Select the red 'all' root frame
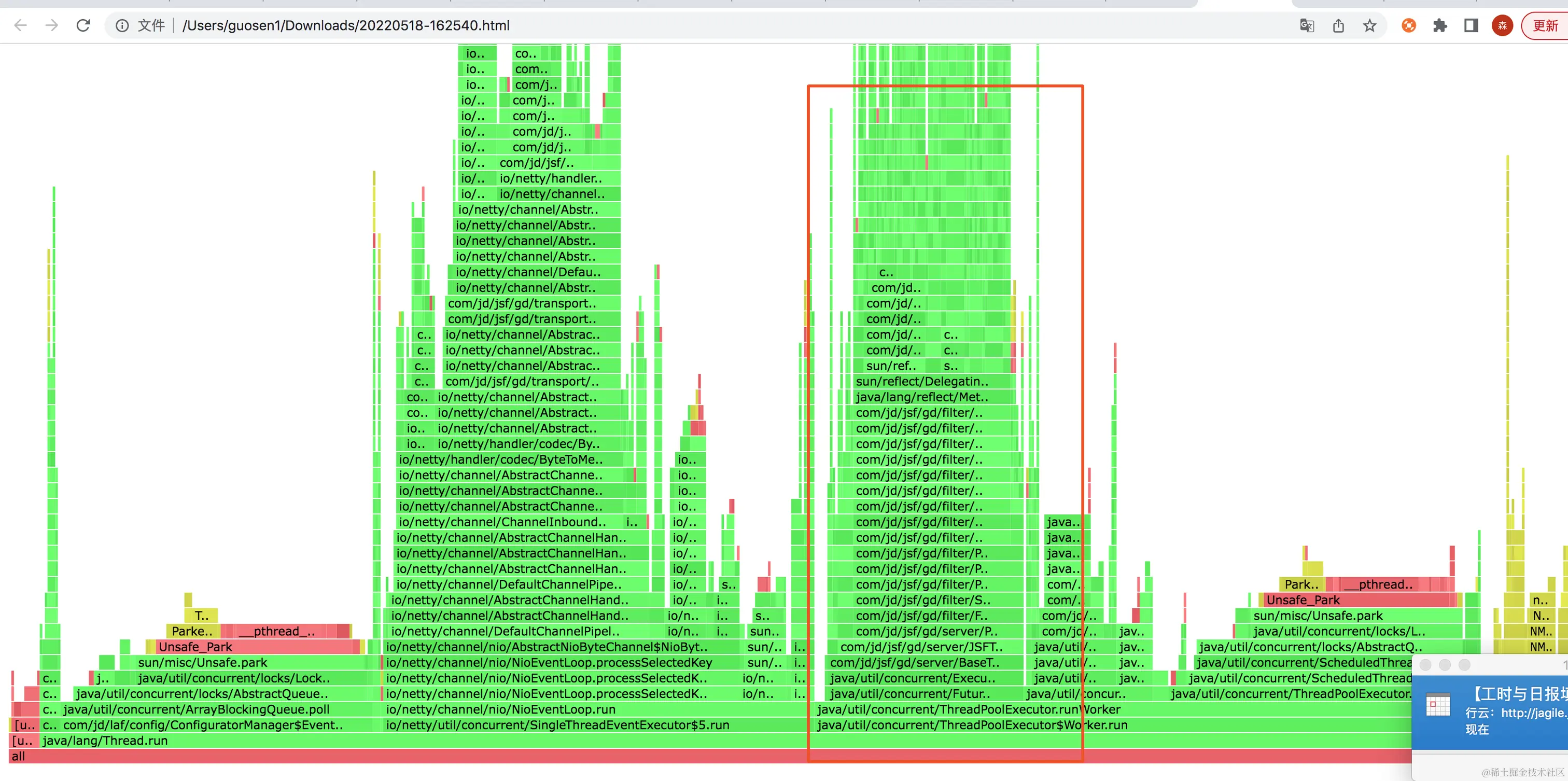Screen dimensions: 1568x781 (x=18, y=756)
